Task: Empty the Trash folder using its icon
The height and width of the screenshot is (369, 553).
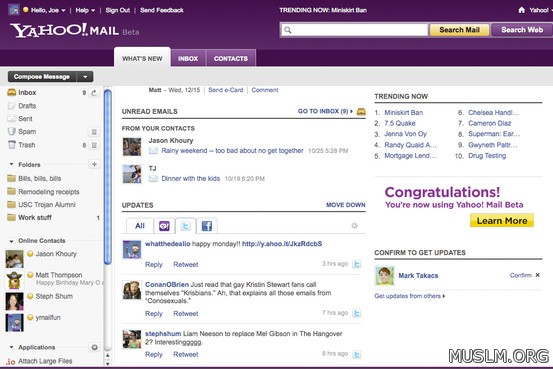Action: tap(94, 145)
